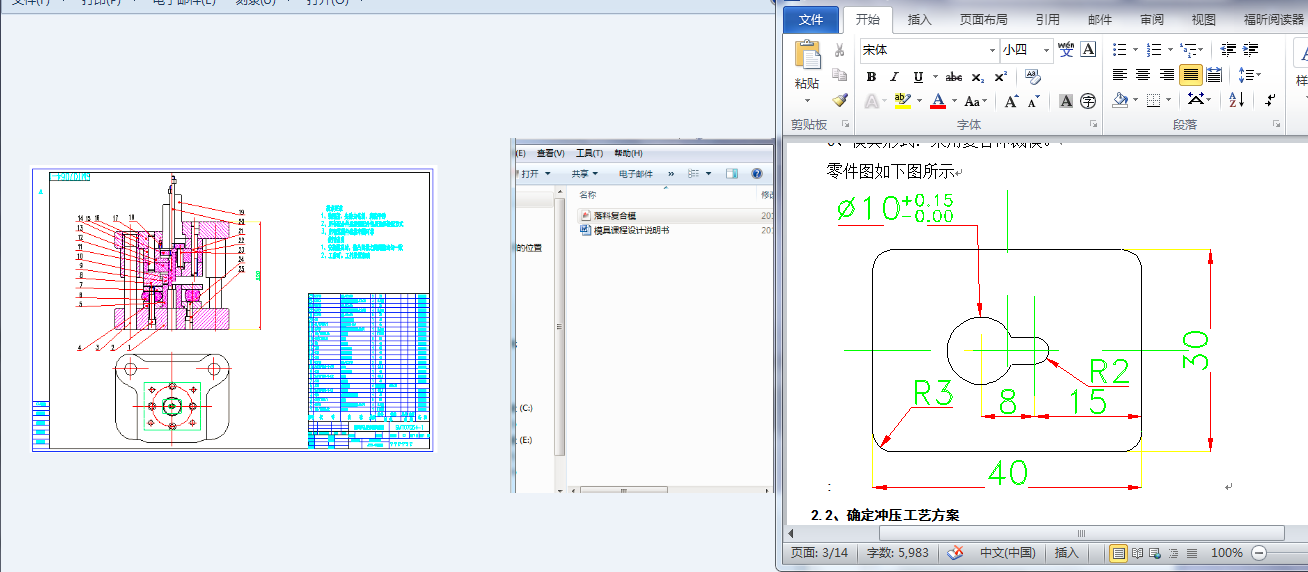1308x572 pixels.
Task: Click the character border icon
Action: point(1089,49)
